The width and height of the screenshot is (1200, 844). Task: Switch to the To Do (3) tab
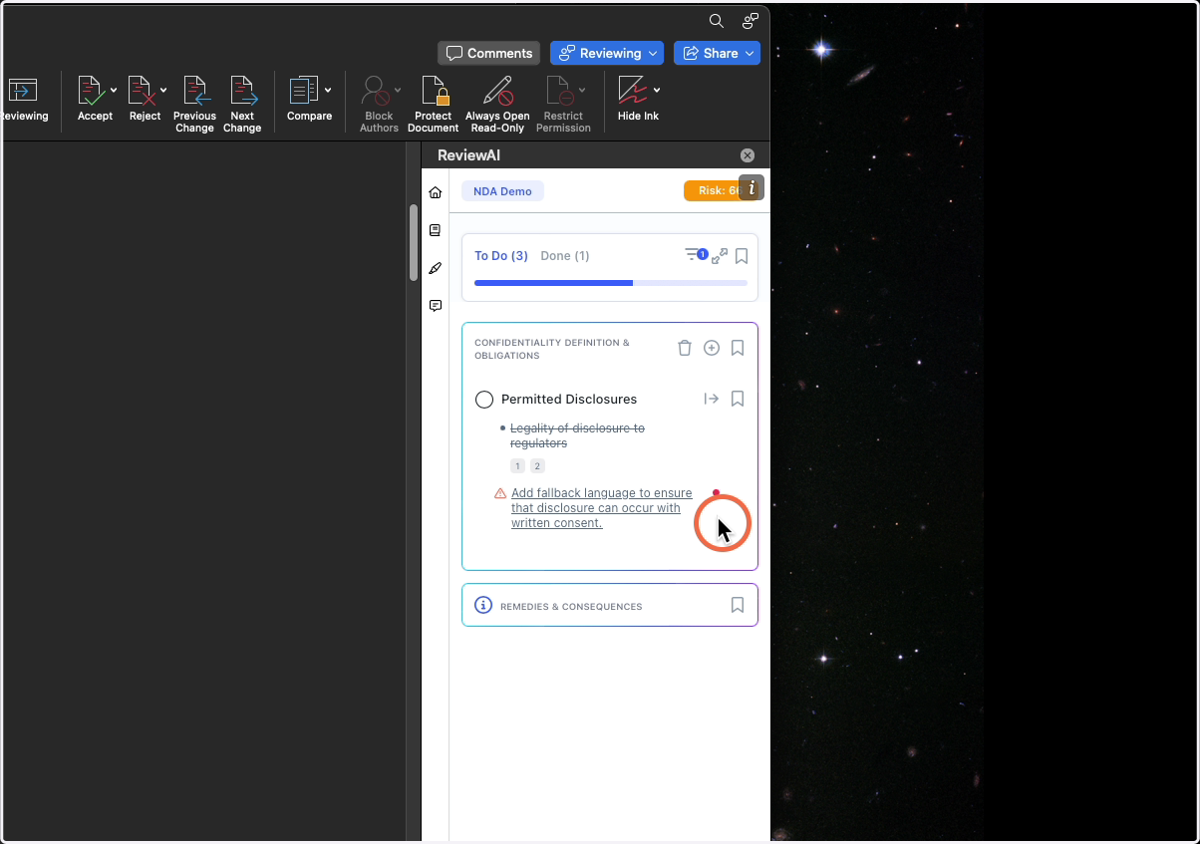(x=501, y=256)
